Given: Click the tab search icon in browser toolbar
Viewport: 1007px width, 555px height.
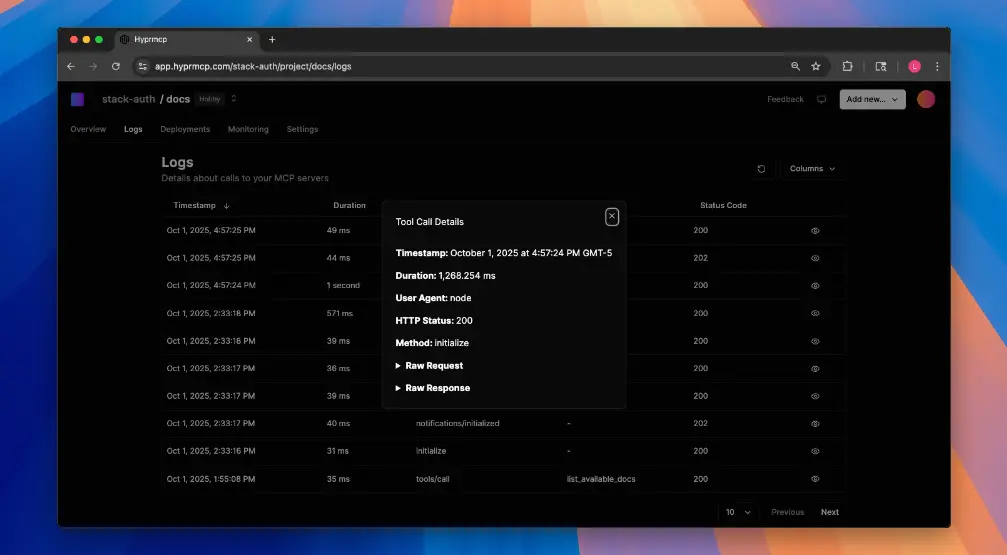Looking at the screenshot, I should tap(881, 66).
